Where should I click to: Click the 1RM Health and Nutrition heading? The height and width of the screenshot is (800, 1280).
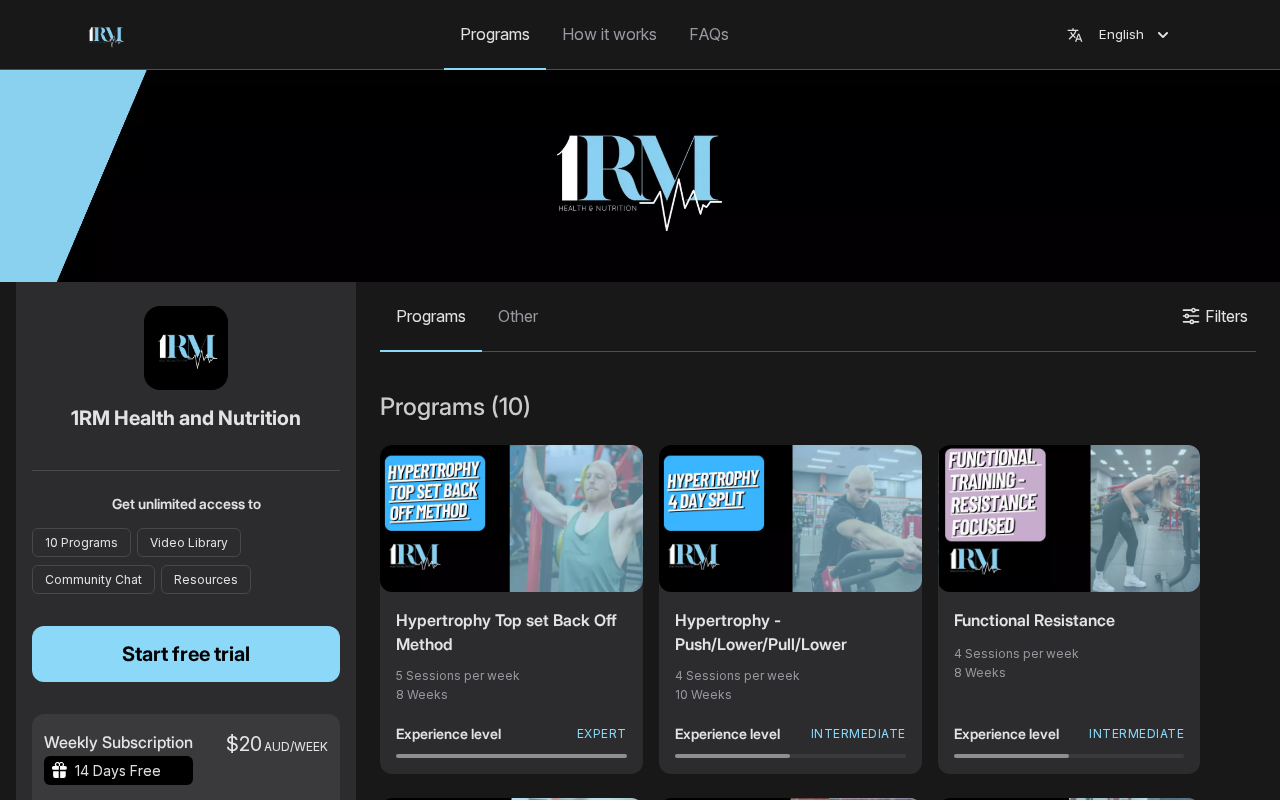point(186,418)
